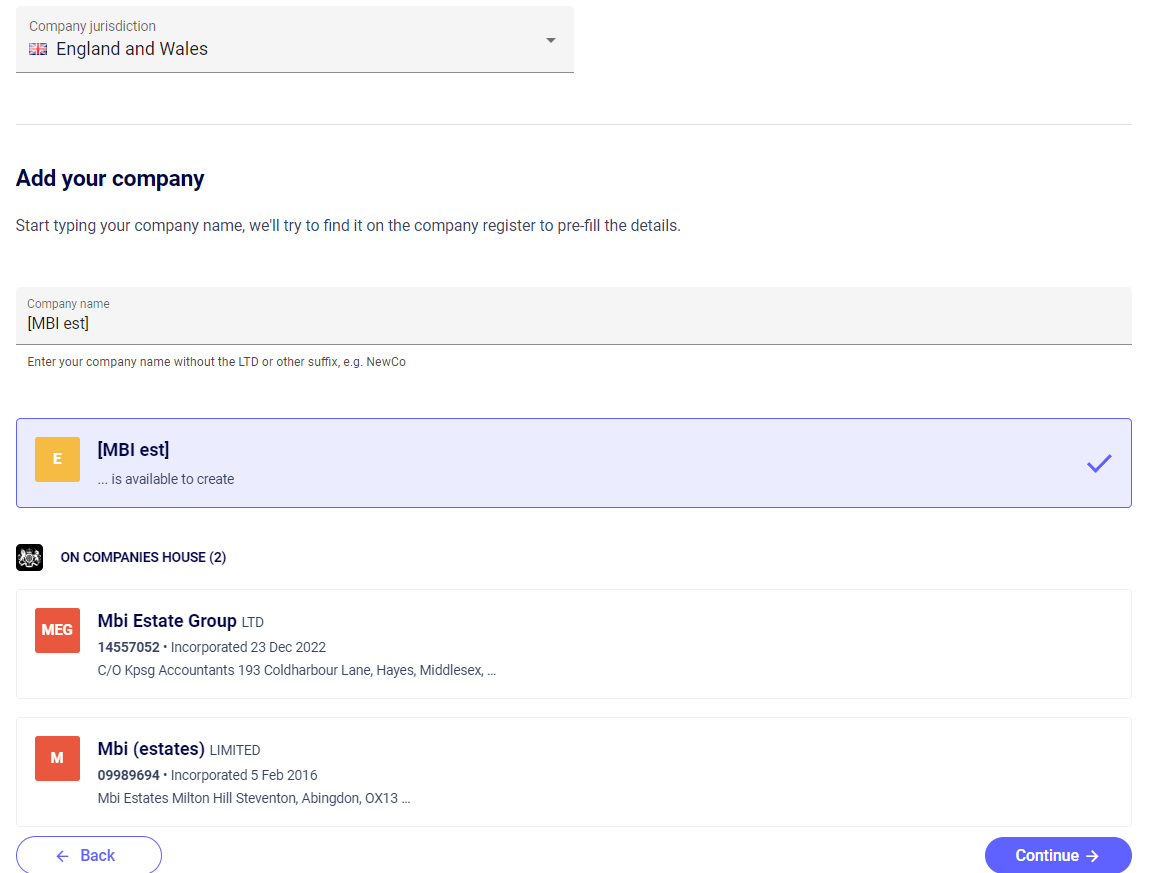
Task: Click company number 14557052
Action: 128,647
